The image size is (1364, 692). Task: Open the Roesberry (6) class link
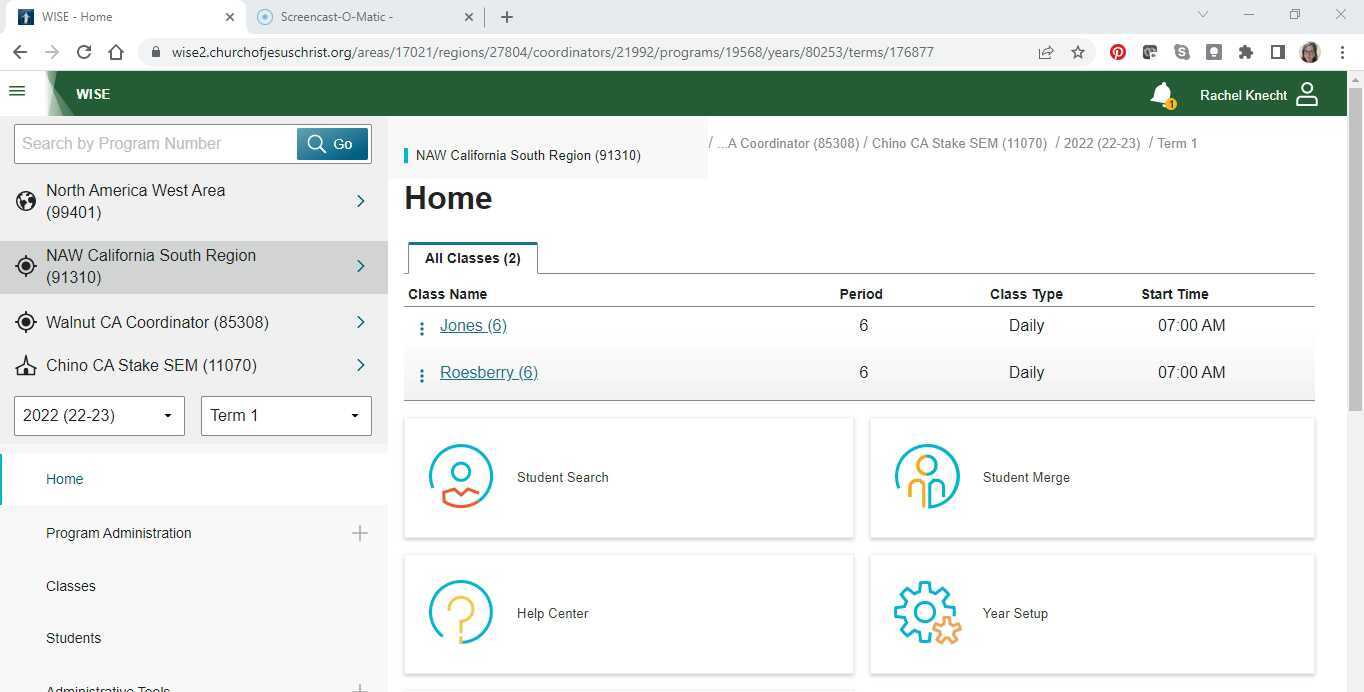point(488,372)
